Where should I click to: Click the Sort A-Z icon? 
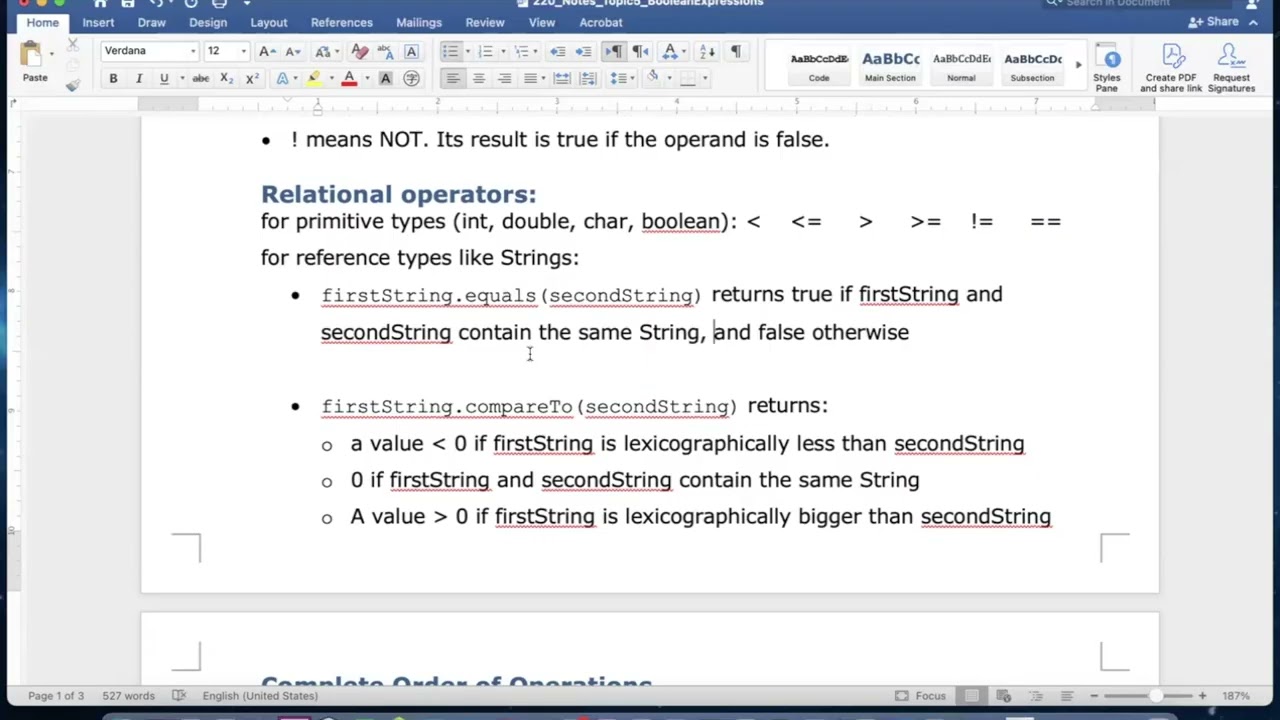(x=707, y=51)
